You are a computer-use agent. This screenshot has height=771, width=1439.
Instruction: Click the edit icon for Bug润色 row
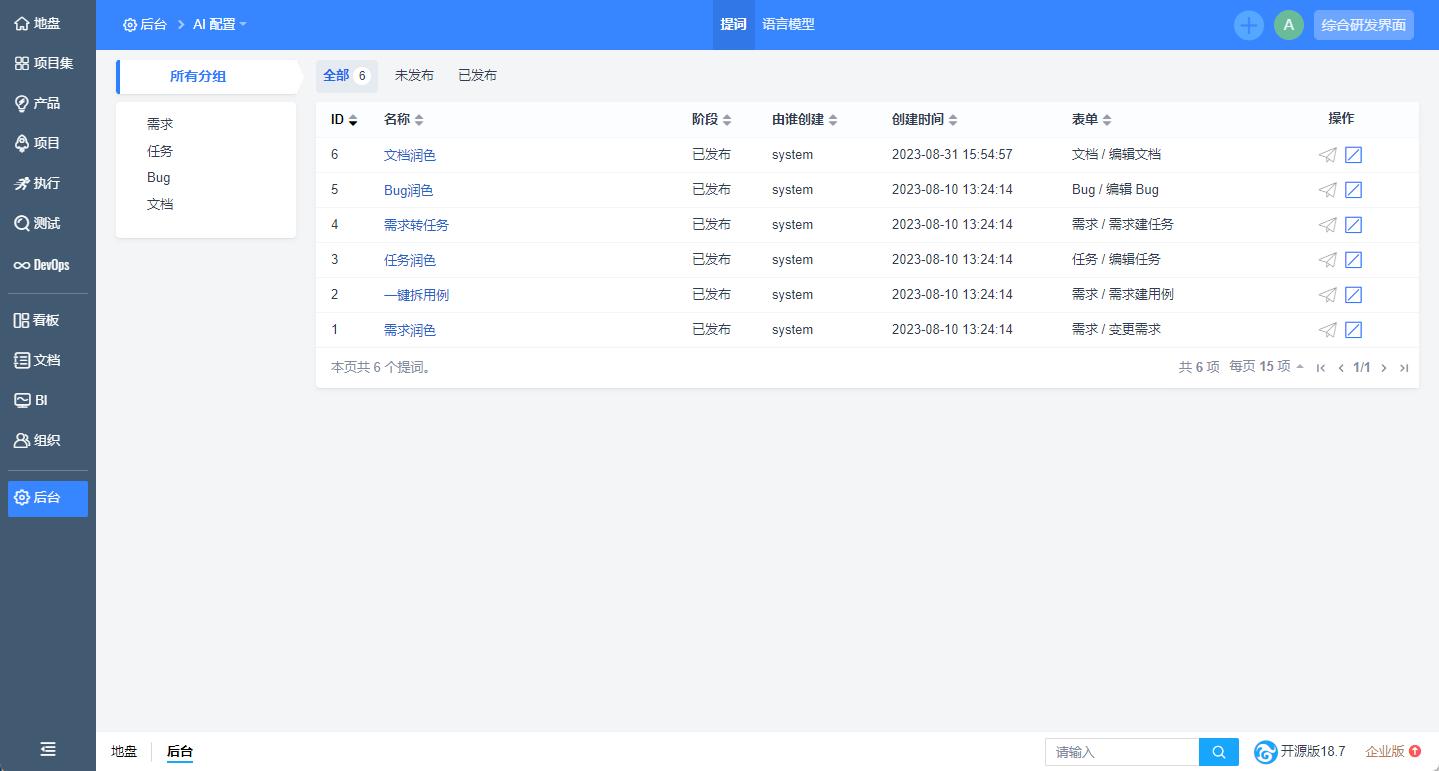coord(1353,190)
